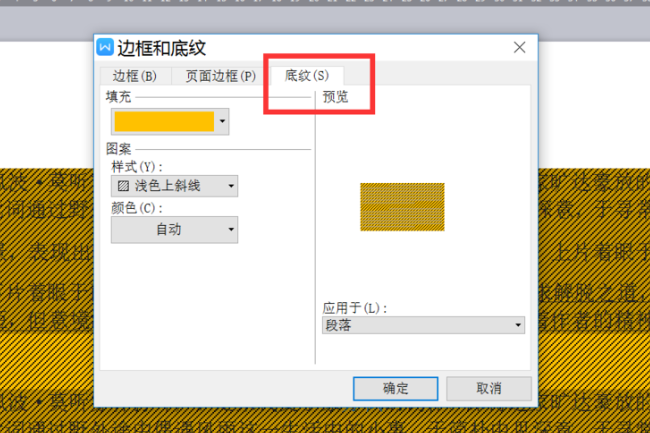
Task: Click the horizontal ruler above the document
Action: (x=325, y=2)
